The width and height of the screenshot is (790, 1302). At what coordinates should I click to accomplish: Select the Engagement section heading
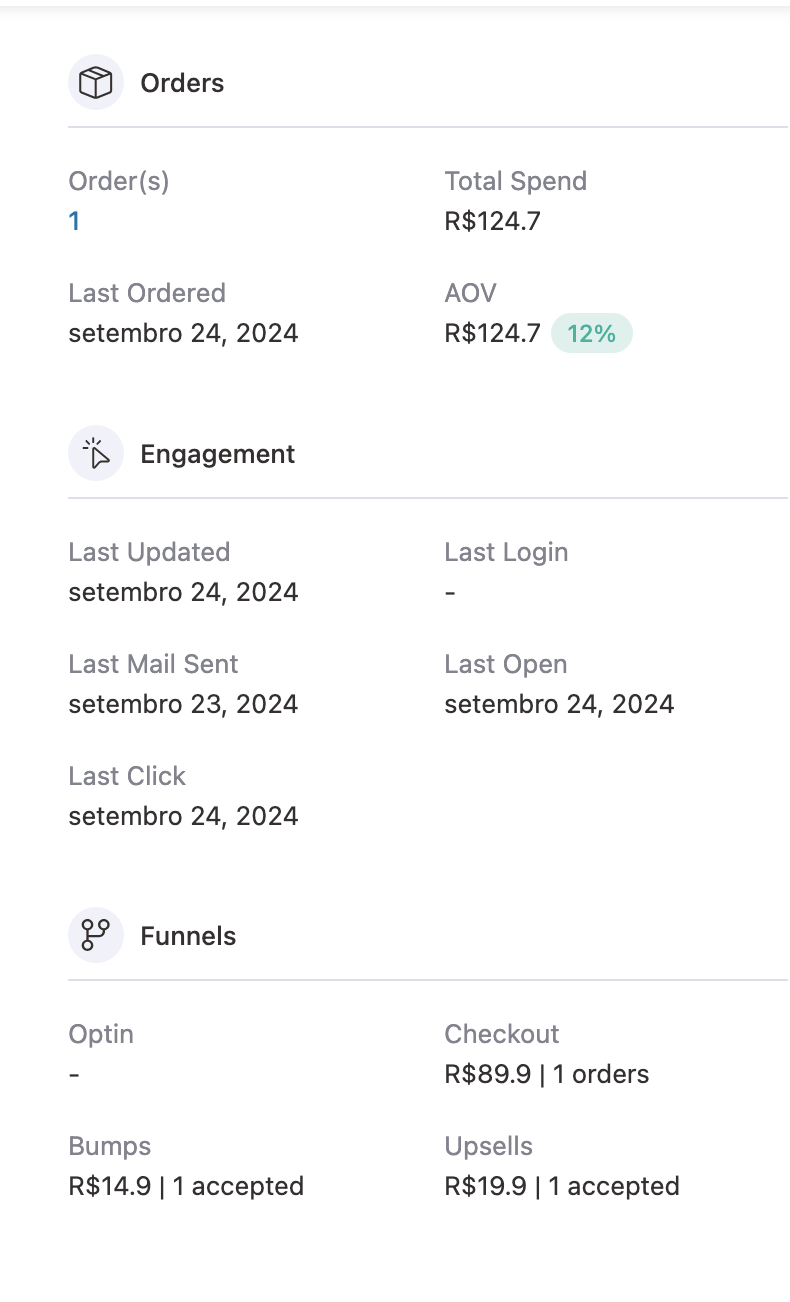coord(217,454)
